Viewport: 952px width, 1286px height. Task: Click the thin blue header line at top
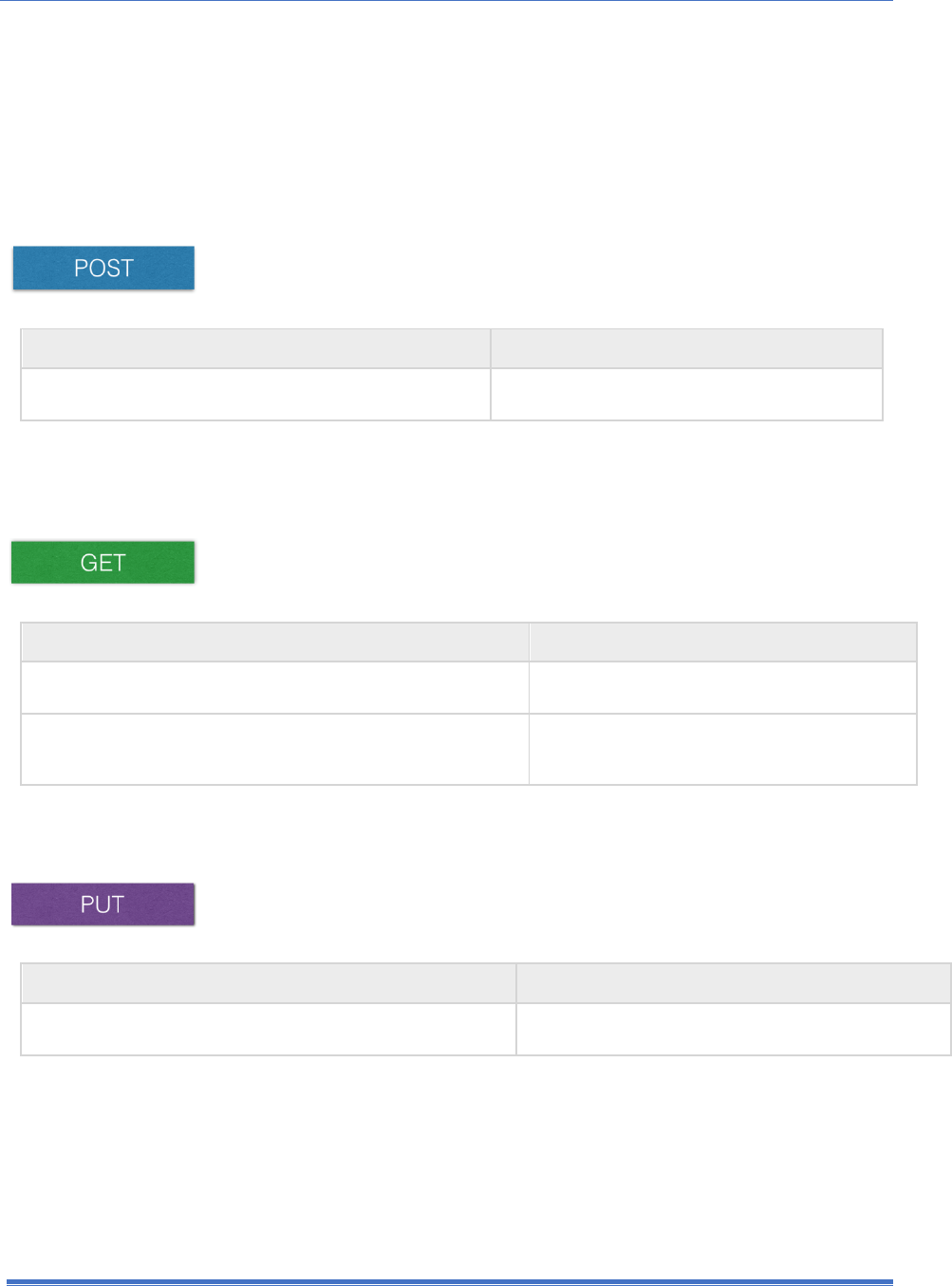[x=446, y=1]
